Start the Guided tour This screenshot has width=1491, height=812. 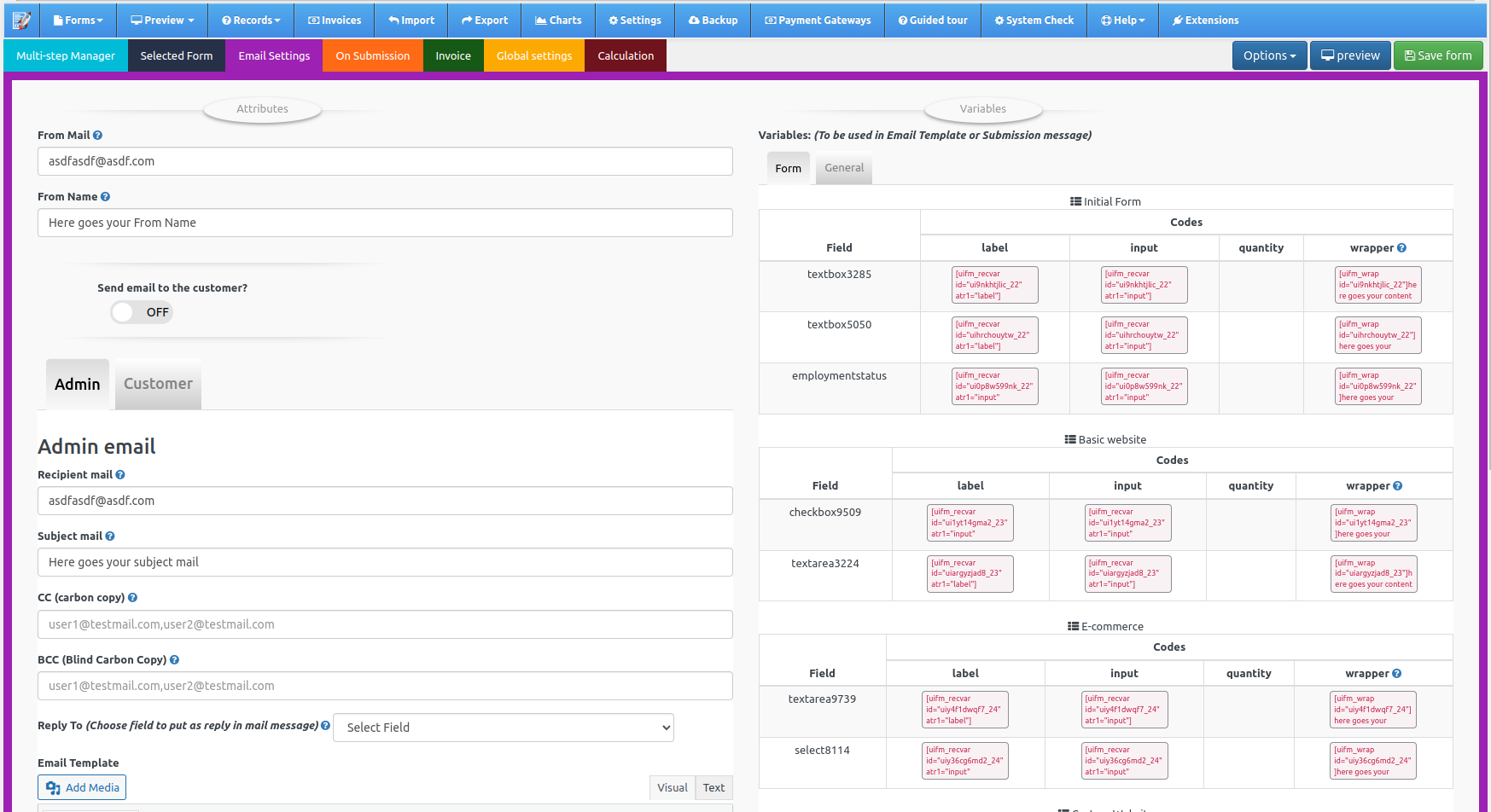pyautogui.click(x=933, y=20)
